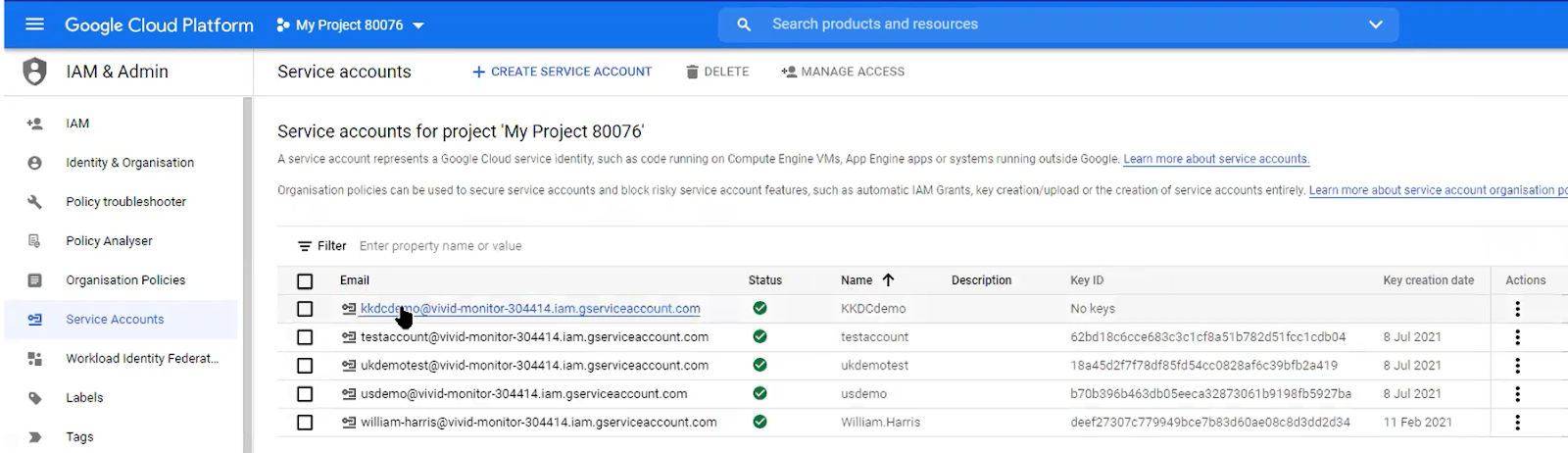The width and height of the screenshot is (1568, 453).
Task: Select the ukdemotest row checkbox
Action: [x=305, y=366]
